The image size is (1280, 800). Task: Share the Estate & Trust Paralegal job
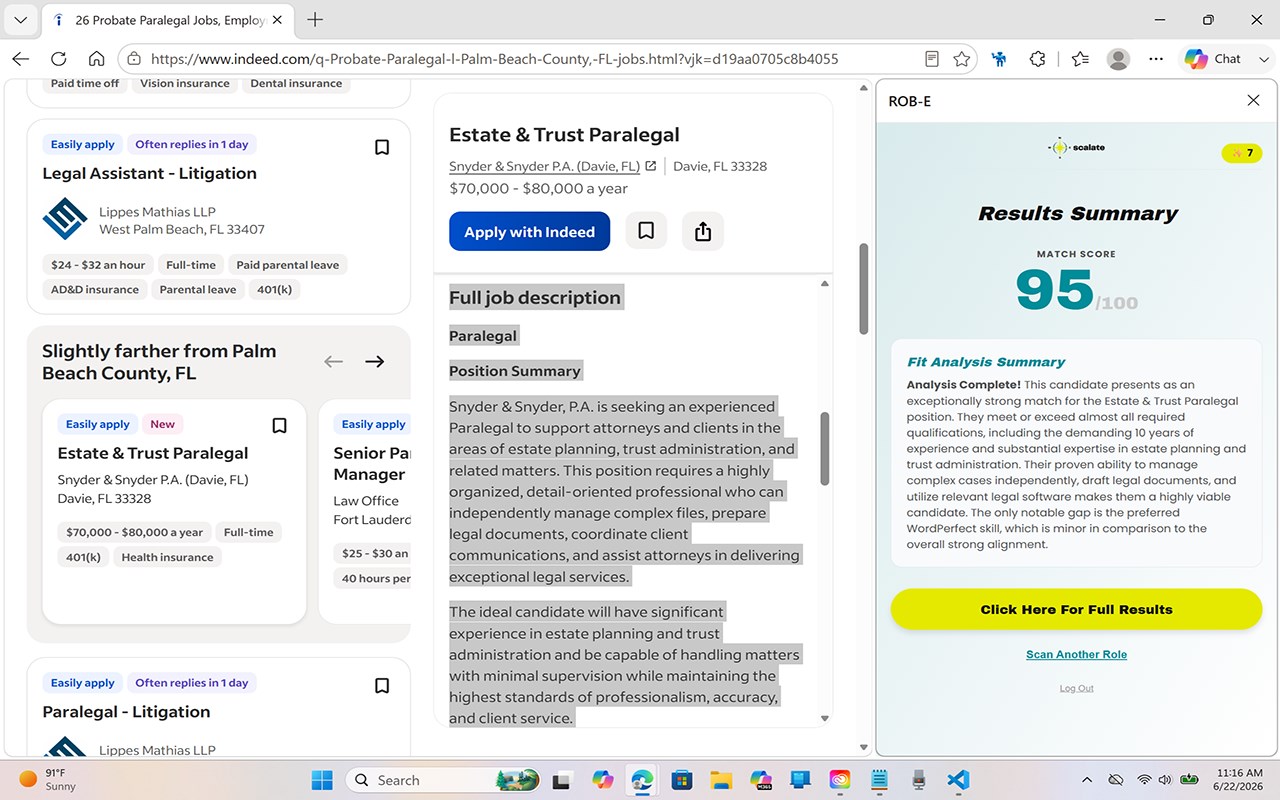point(703,231)
